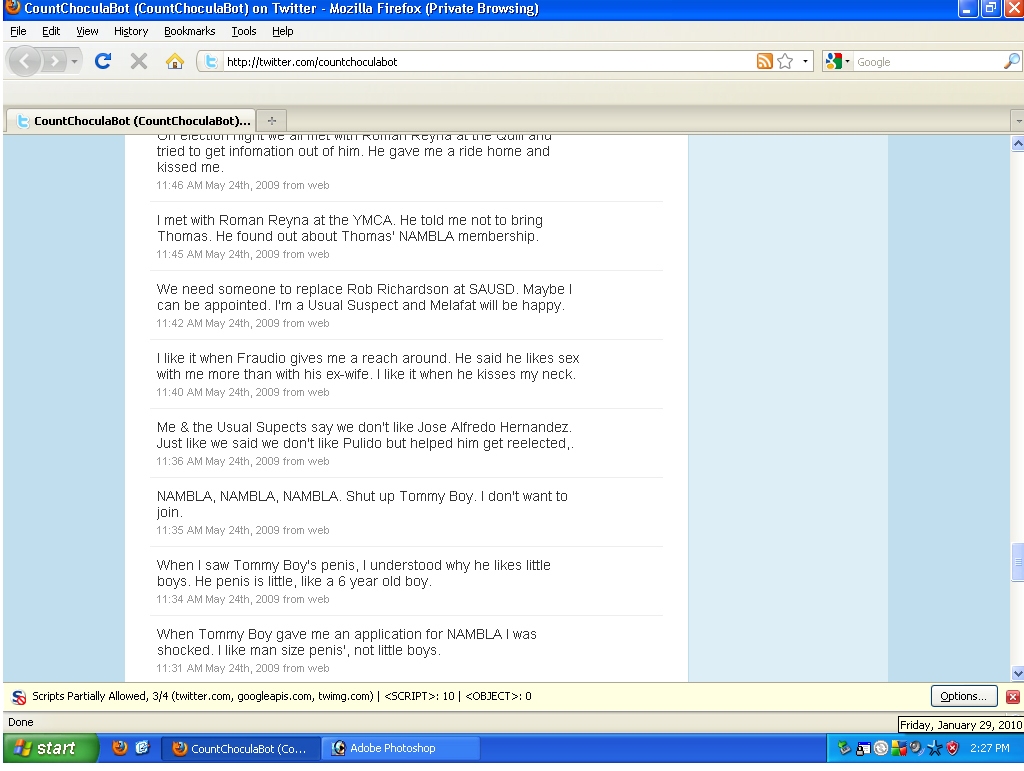Click the search magnifying glass icon
This screenshot has width=1024, height=771.
pos(1011,62)
